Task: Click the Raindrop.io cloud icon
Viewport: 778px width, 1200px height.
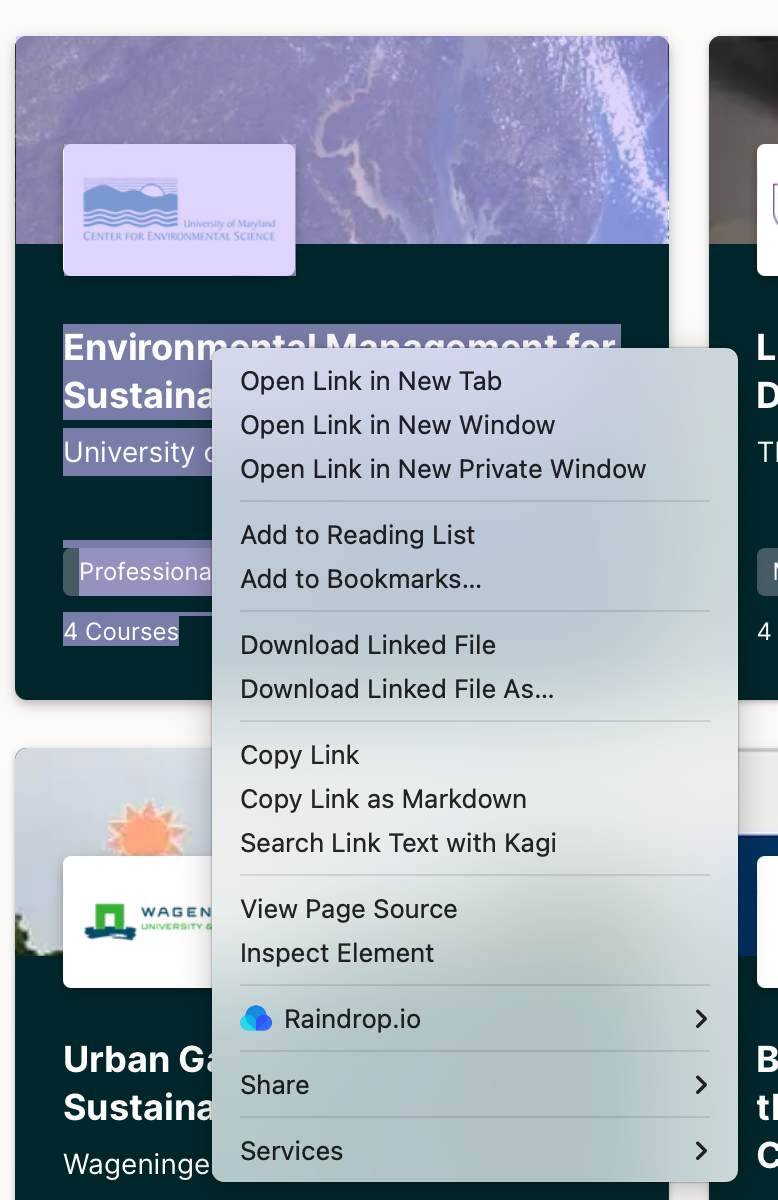Action: coord(256,1019)
